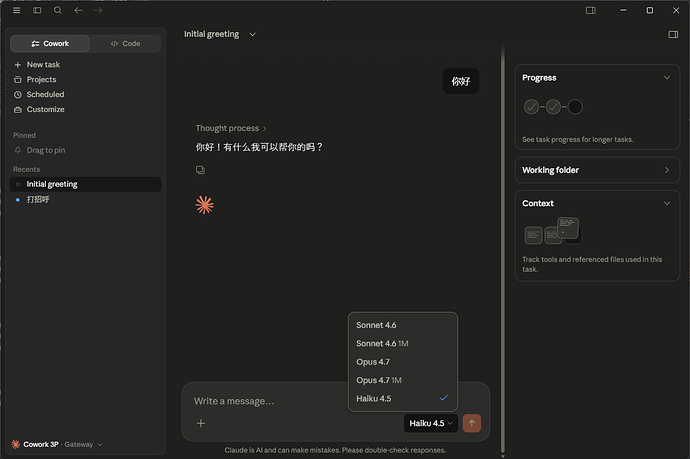Go back with the left arrow
The width and height of the screenshot is (690, 459).
(78, 10)
